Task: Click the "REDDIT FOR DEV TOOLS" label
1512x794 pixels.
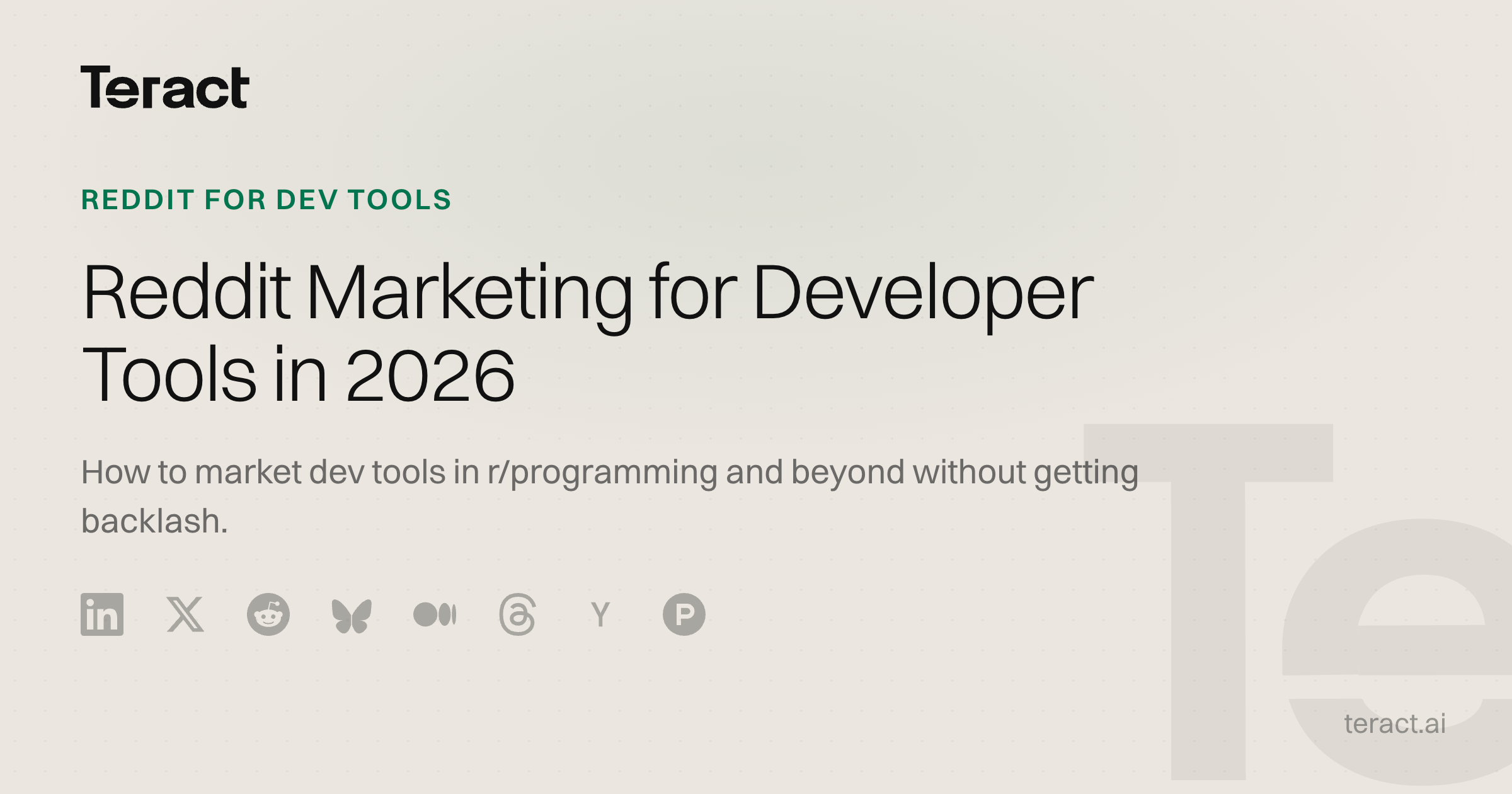Action: tap(266, 200)
